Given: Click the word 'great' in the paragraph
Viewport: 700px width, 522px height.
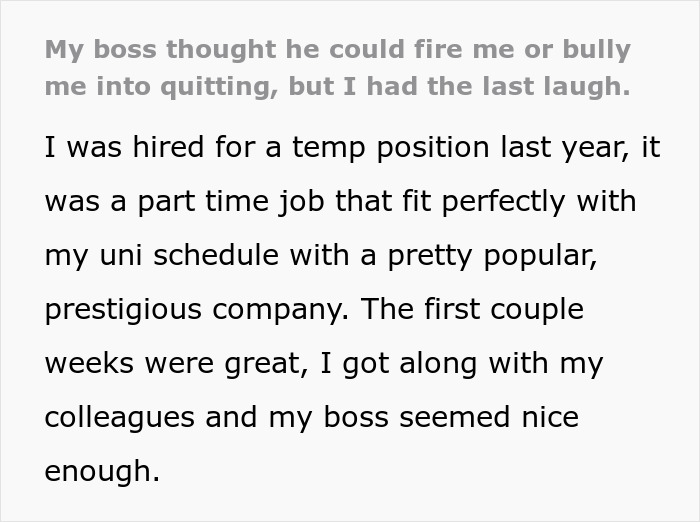Looking at the screenshot, I should click(266, 365).
